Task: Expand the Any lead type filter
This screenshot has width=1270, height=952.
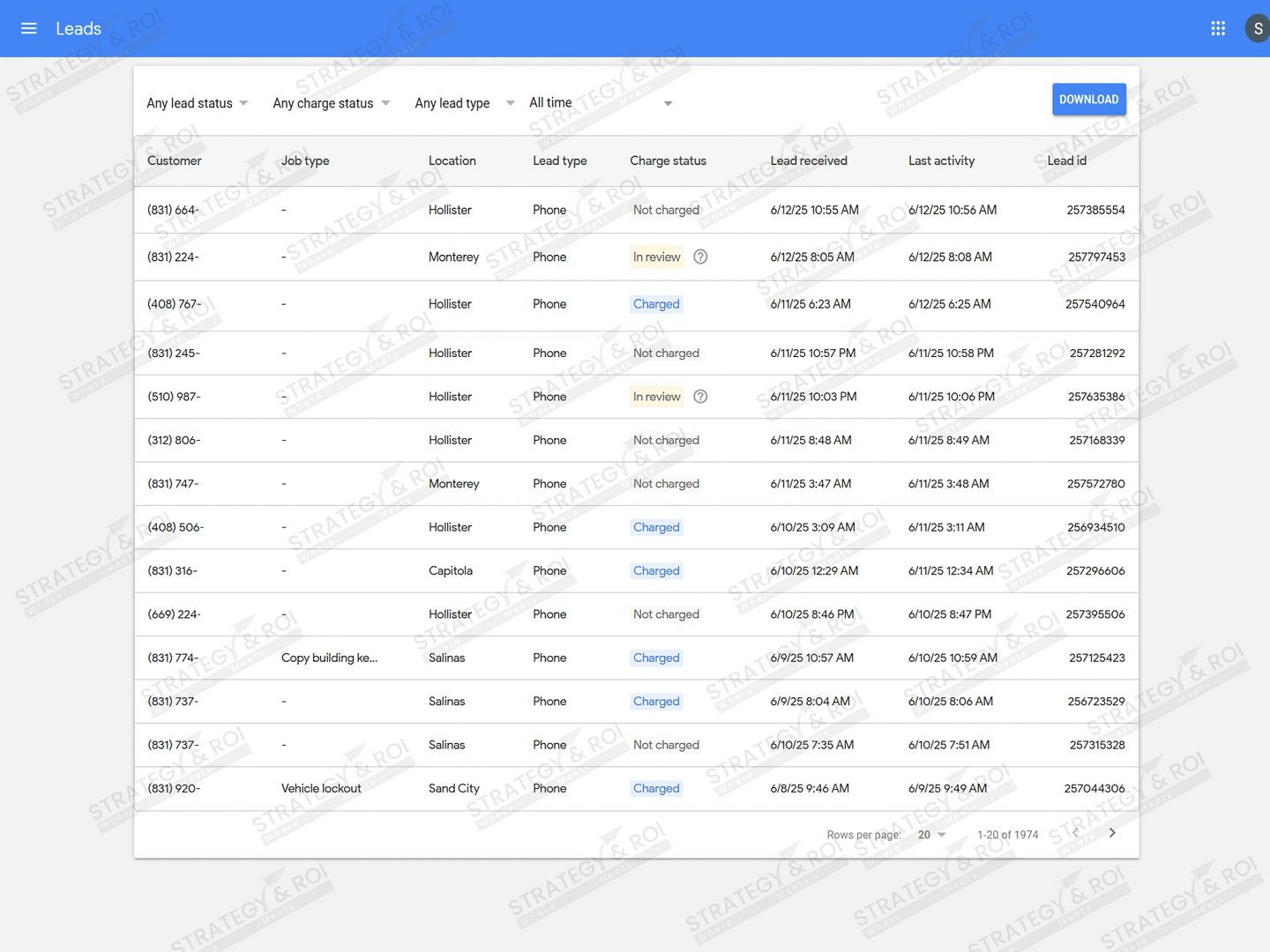Action: click(464, 103)
